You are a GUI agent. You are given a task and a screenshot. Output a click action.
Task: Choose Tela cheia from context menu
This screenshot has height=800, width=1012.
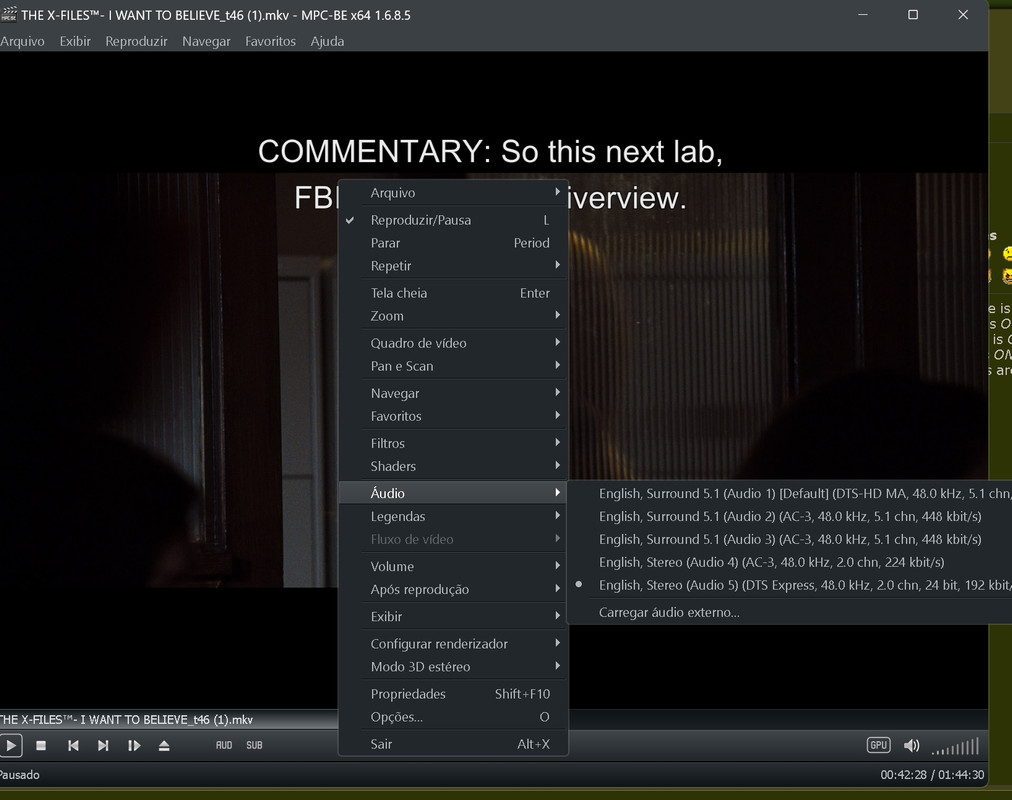click(453, 293)
